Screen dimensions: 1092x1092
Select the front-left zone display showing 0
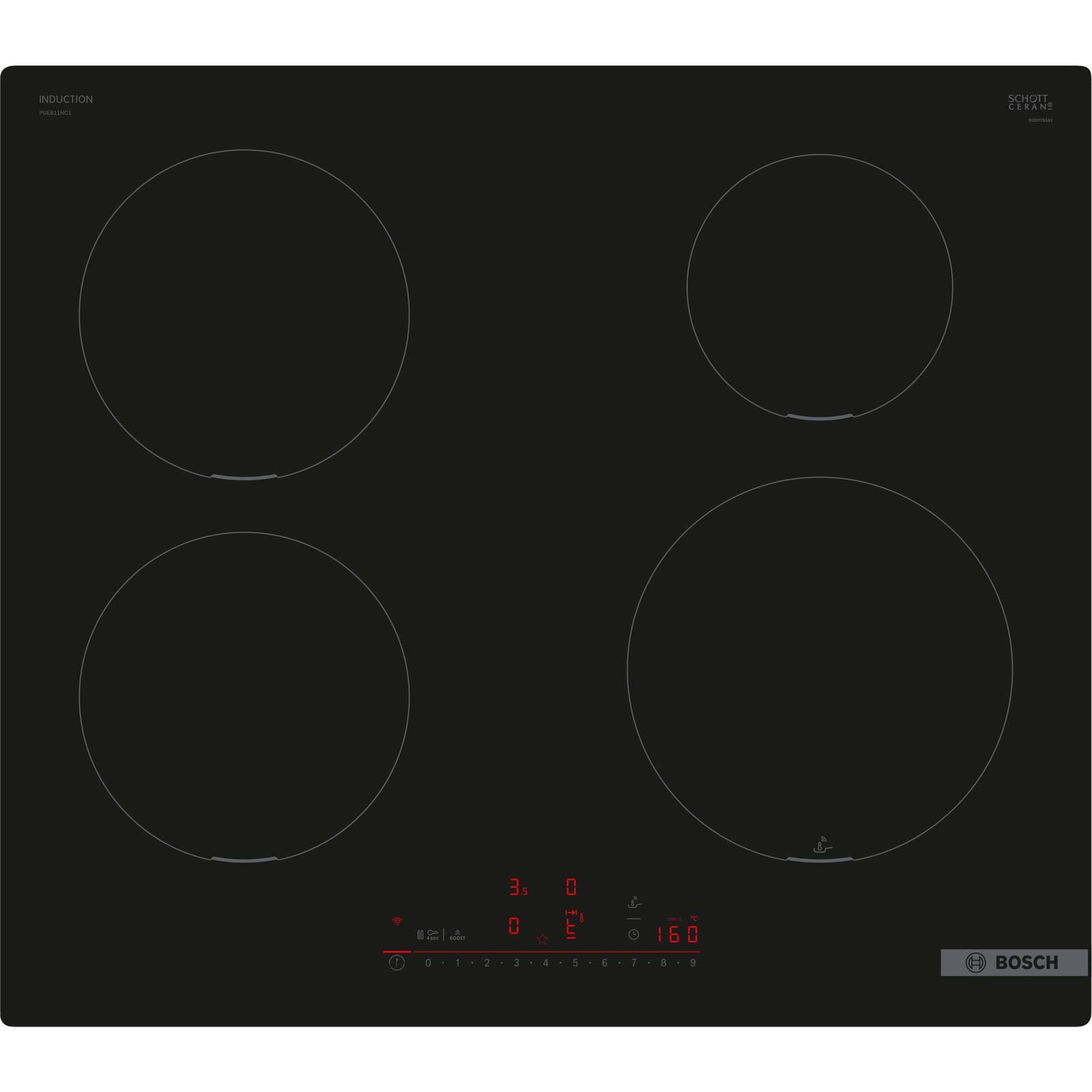tap(514, 926)
